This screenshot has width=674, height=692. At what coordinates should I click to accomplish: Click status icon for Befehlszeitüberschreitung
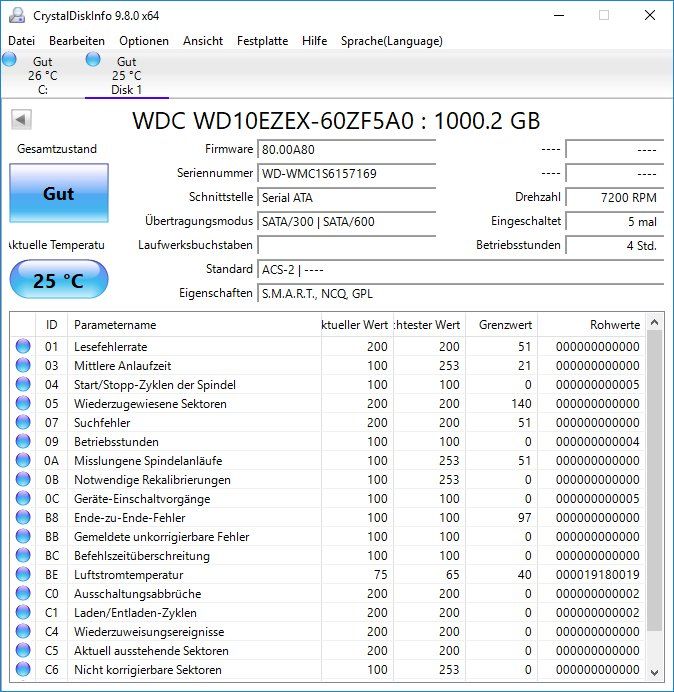click(x=23, y=555)
